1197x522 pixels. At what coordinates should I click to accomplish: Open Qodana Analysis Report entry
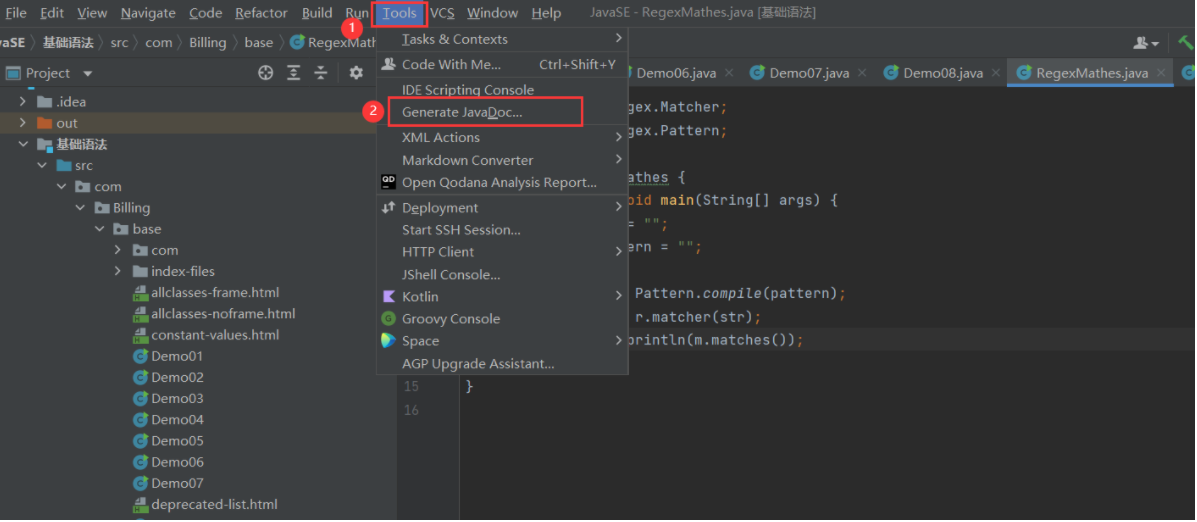point(502,182)
